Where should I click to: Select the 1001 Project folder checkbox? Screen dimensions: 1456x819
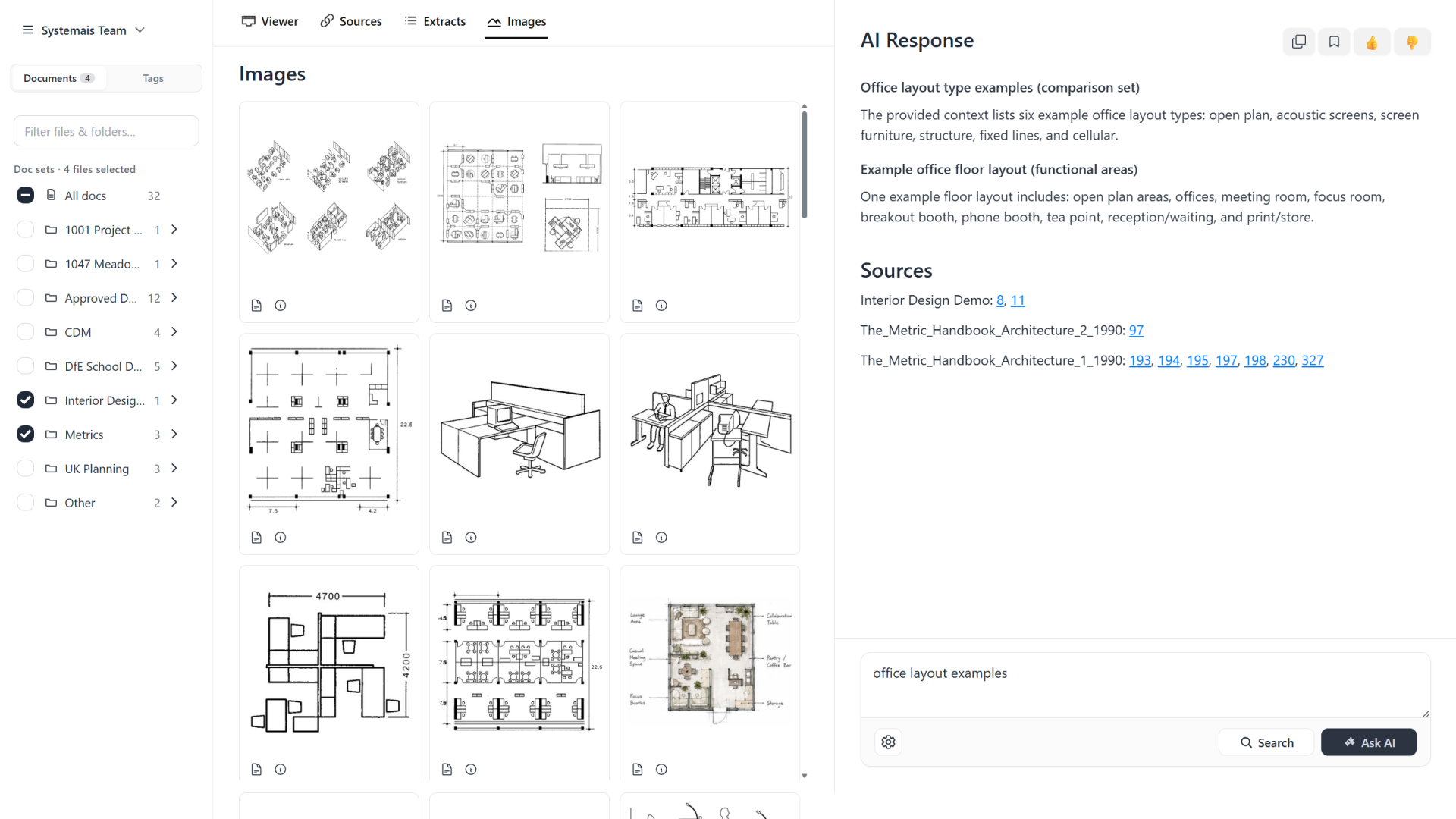pyautogui.click(x=25, y=230)
